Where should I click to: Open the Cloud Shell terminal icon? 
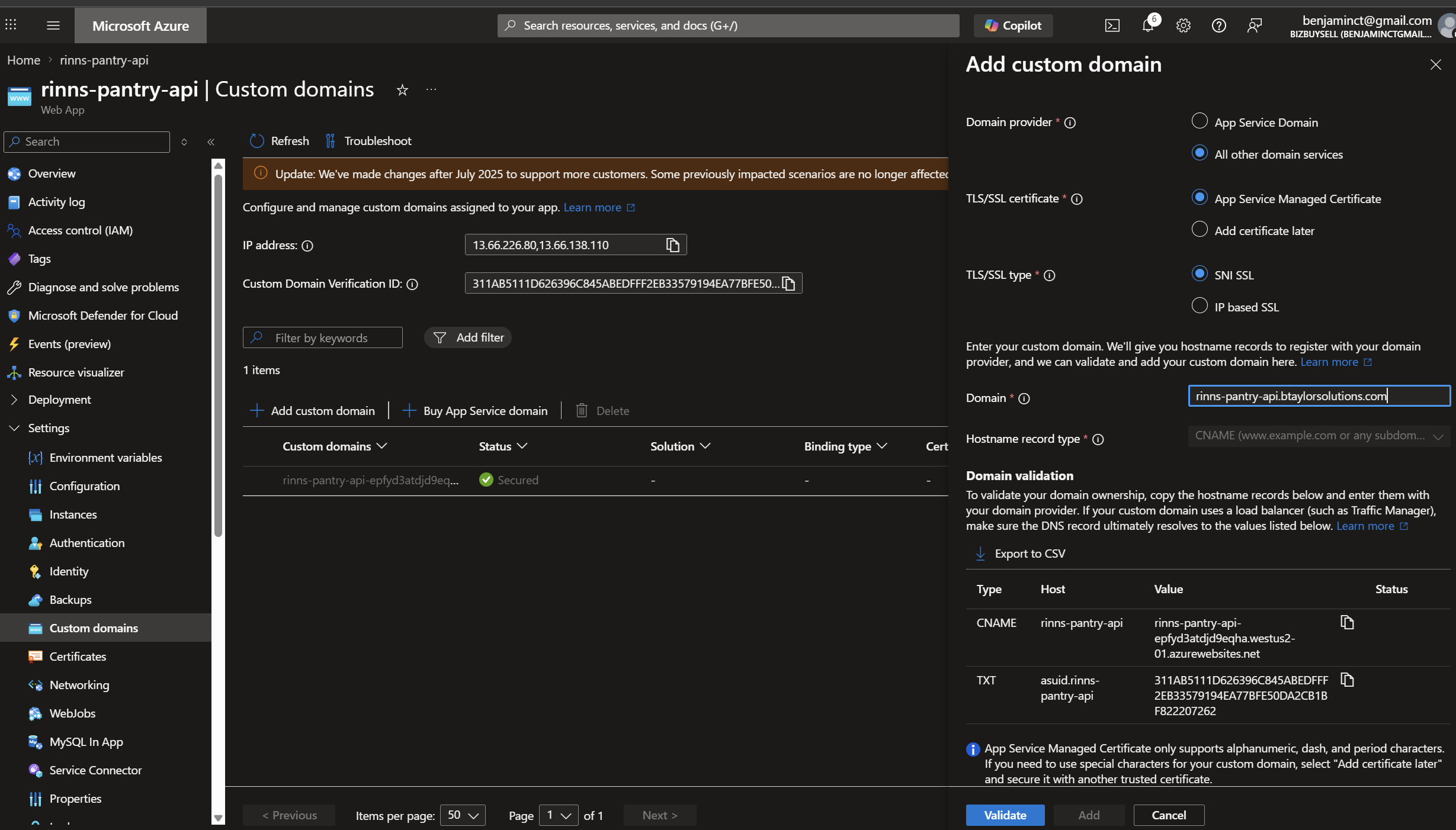[1112, 25]
